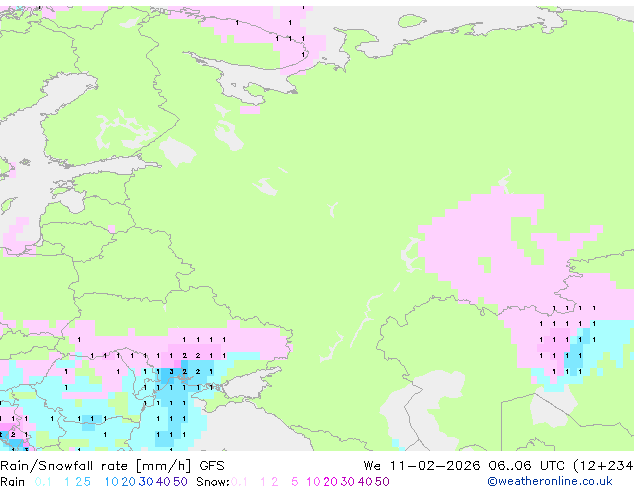Click the 'Snow:' legend label
The height and width of the screenshot is (490, 634).
pyautogui.click(x=213, y=482)
